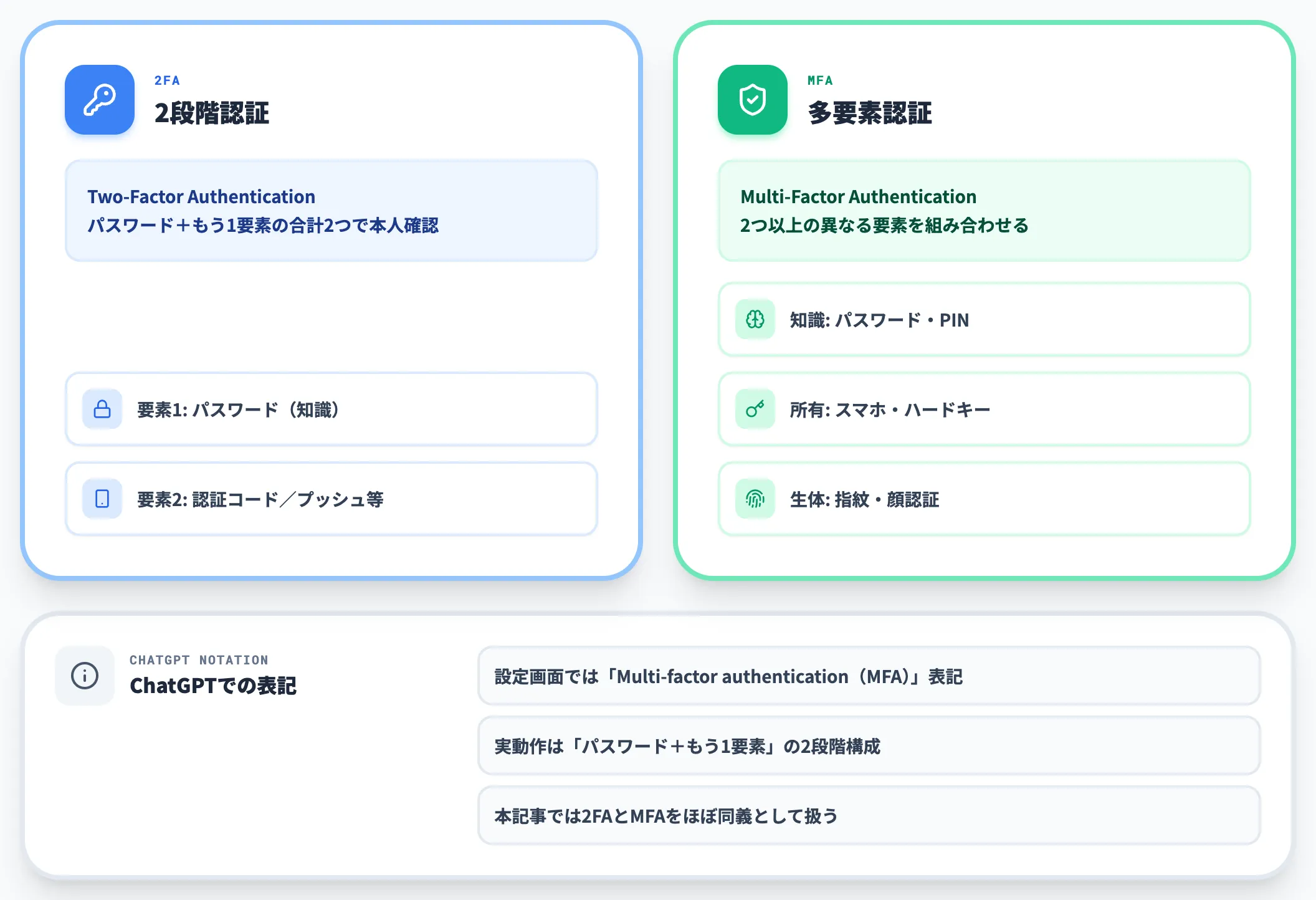Viewport: 1316px width, 900px height.
Task: Click パスワード＋もう1要素の合計2つで本人確認 description
Action: pos(263,225)
